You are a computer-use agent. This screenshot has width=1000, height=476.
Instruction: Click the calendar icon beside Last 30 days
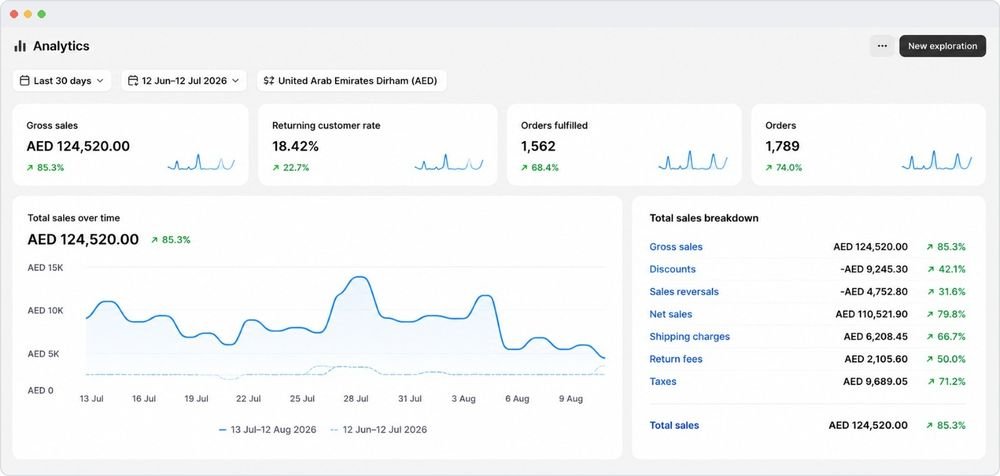[x=24, y=81]
